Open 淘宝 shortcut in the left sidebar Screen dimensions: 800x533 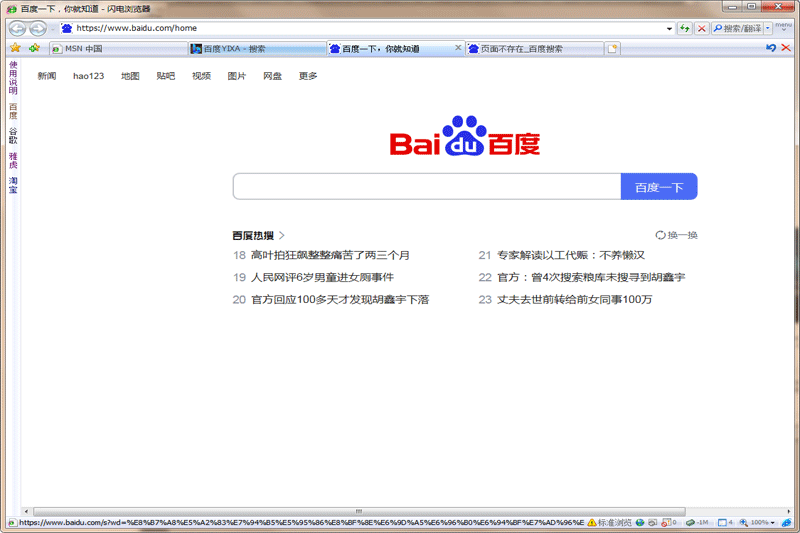[x=13, y=185]
